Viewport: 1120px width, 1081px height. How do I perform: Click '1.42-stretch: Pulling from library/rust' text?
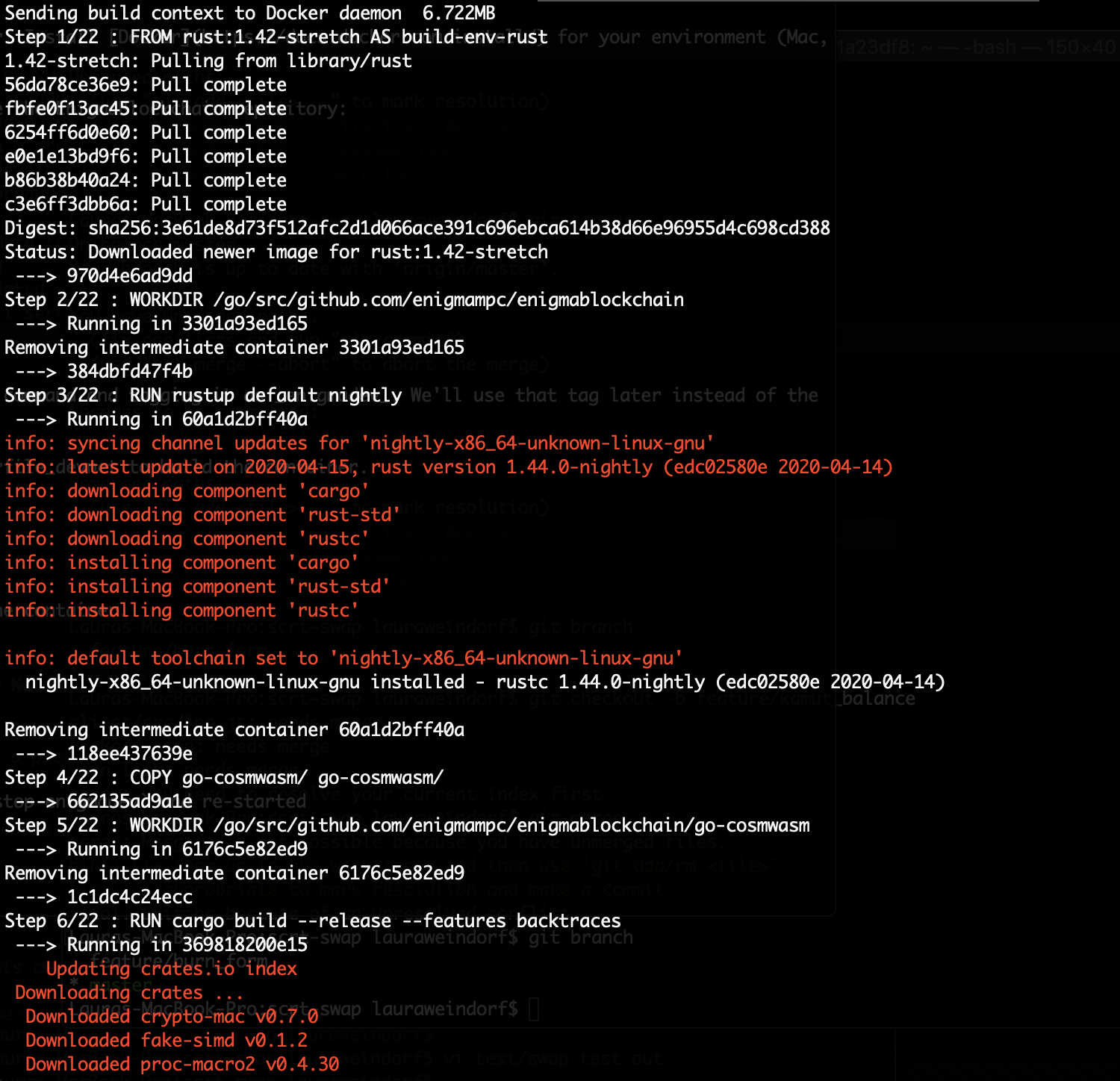tap(208, 61)
